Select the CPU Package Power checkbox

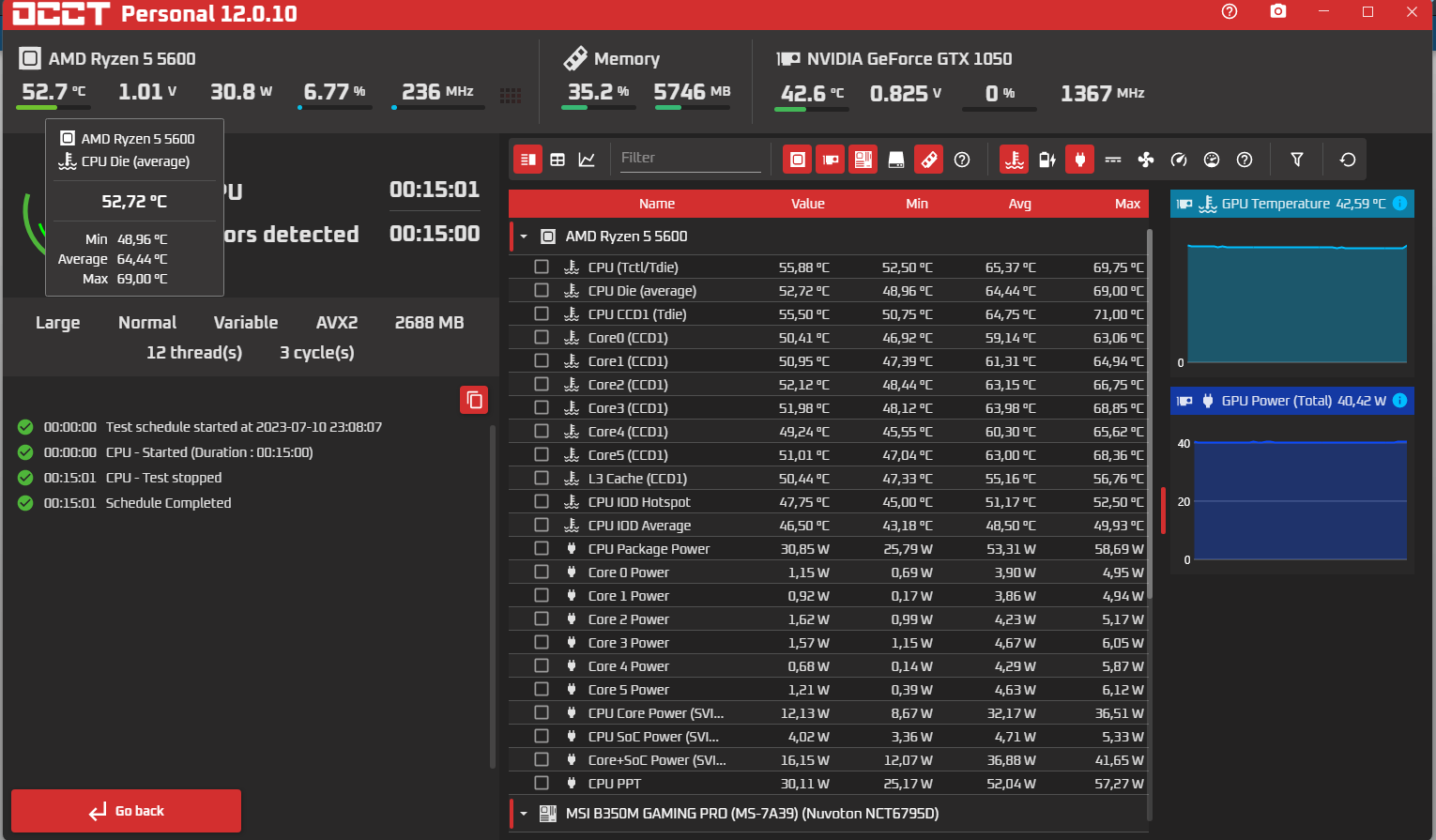click(542, 548)
